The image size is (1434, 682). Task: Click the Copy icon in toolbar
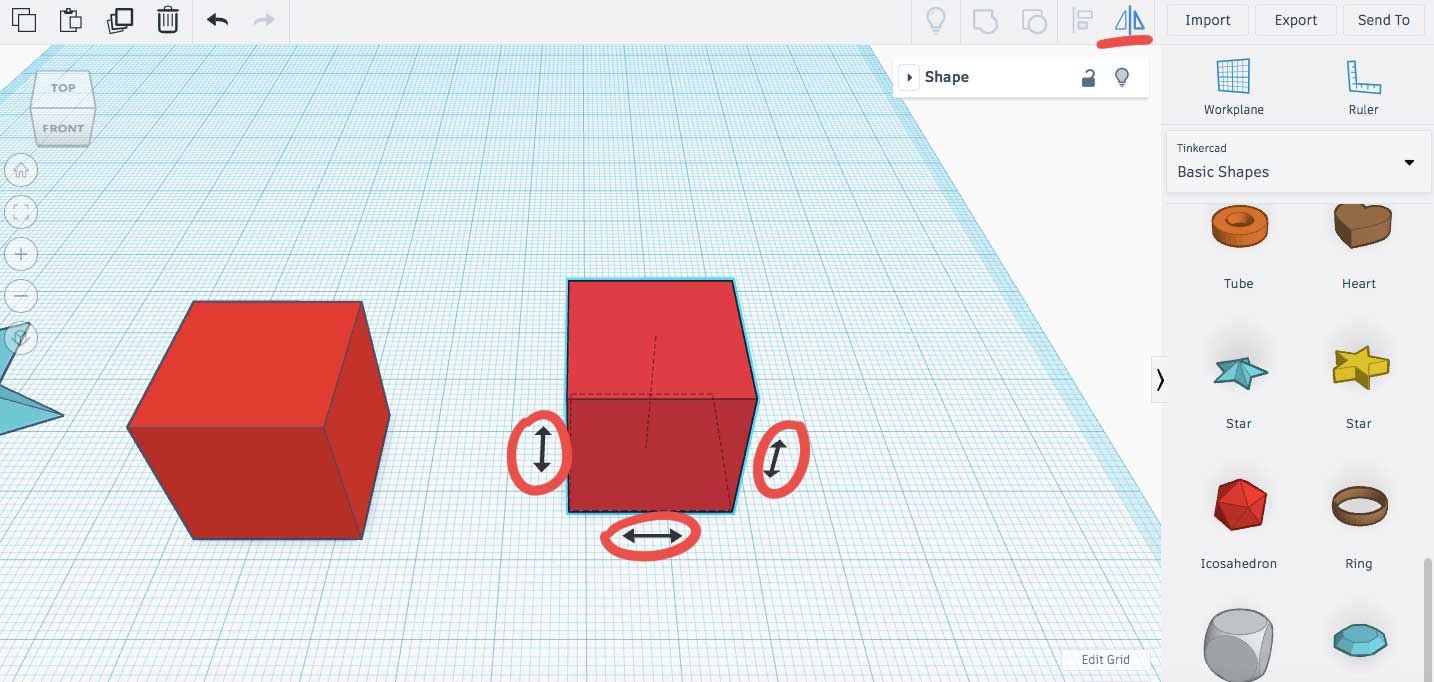coord(22,20)
